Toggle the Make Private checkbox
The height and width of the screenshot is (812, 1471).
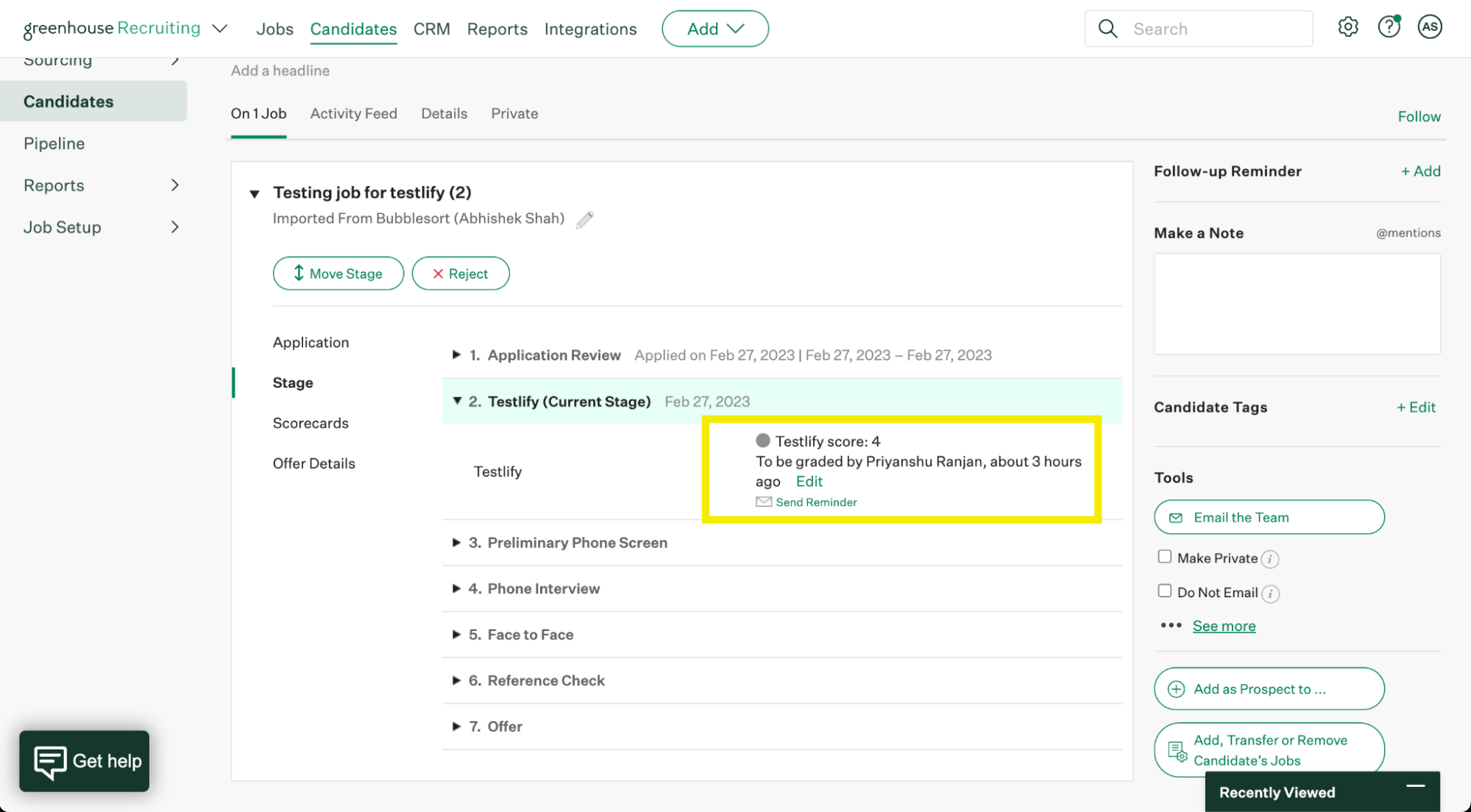click(1163, 556)
